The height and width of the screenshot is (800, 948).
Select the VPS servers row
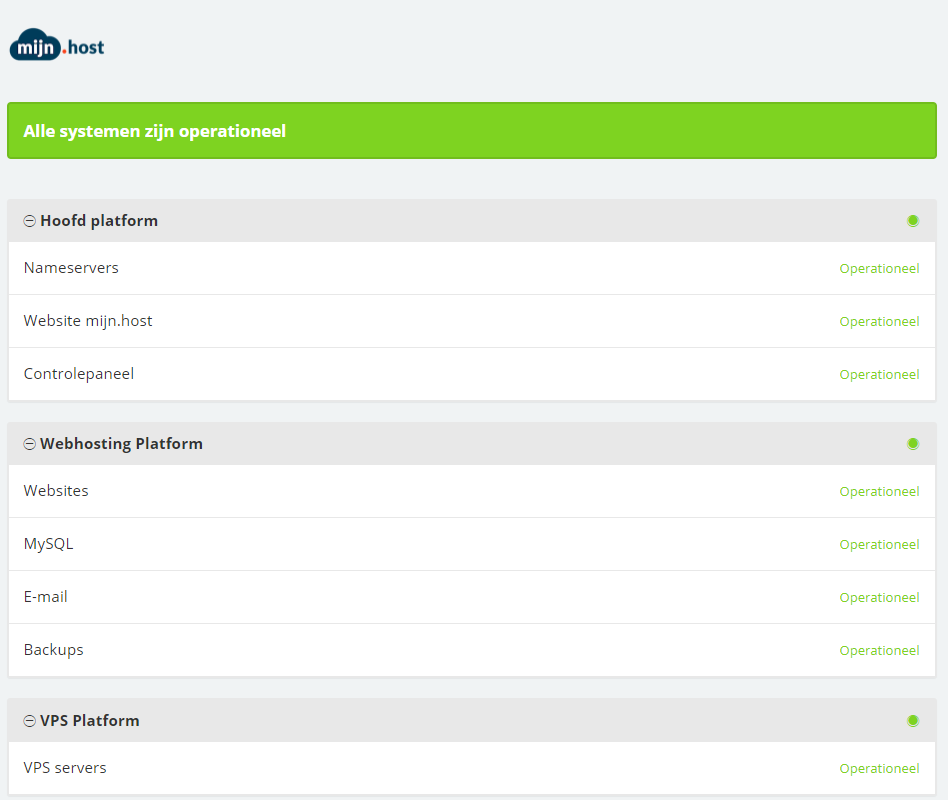pyautogui.click(x=65, y=768)
